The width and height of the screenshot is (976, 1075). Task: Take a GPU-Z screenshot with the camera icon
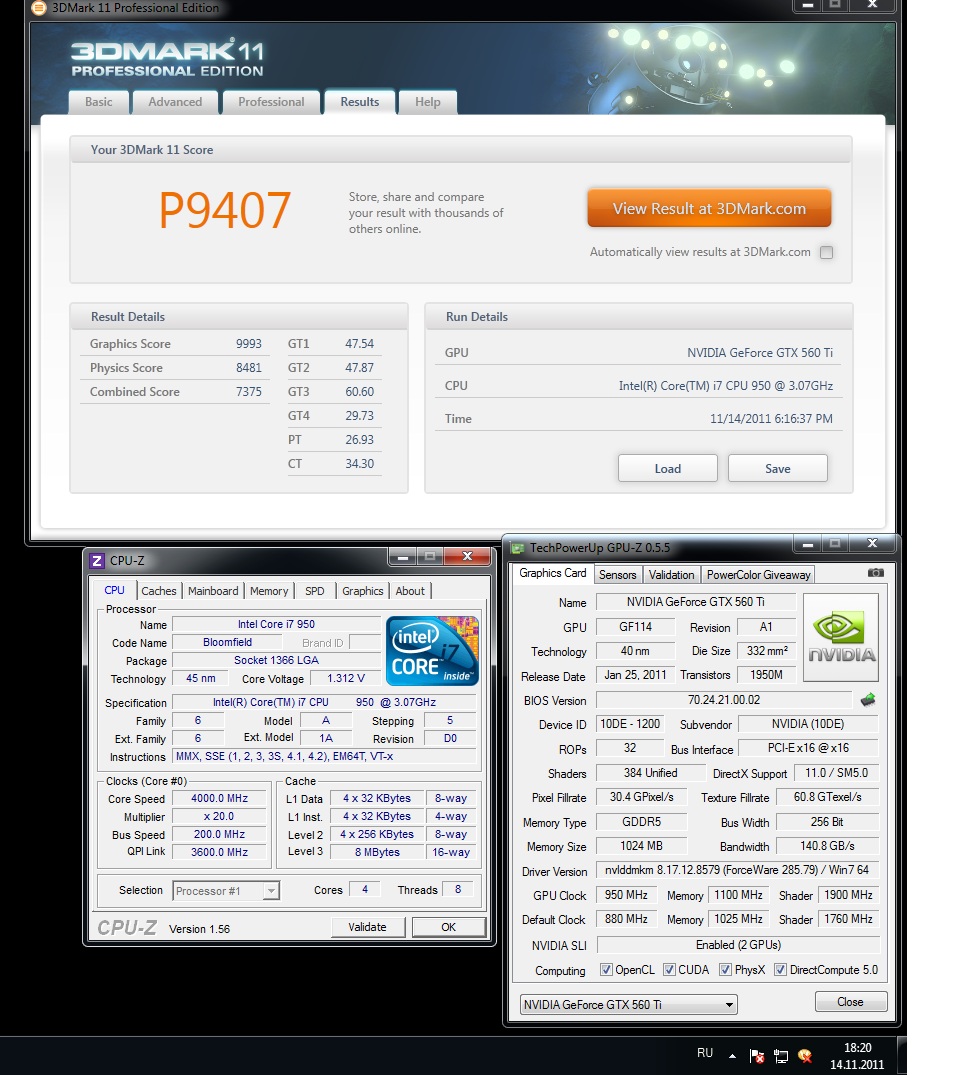click(x=875, y=572)
